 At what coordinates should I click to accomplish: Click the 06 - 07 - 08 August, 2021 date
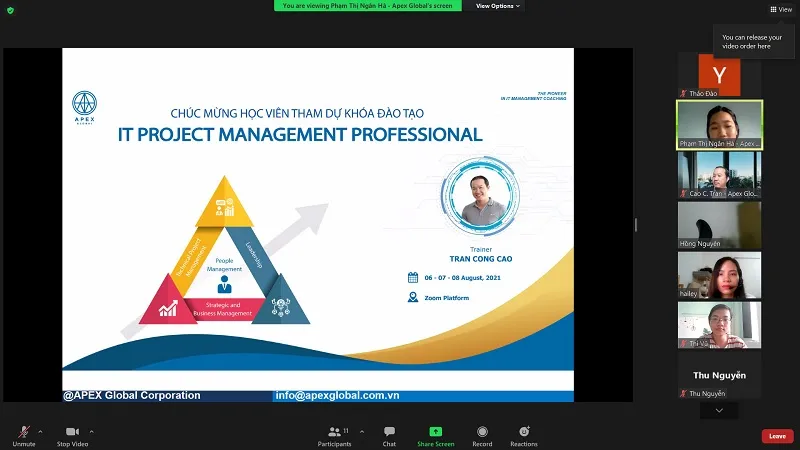tap(462, 278)
